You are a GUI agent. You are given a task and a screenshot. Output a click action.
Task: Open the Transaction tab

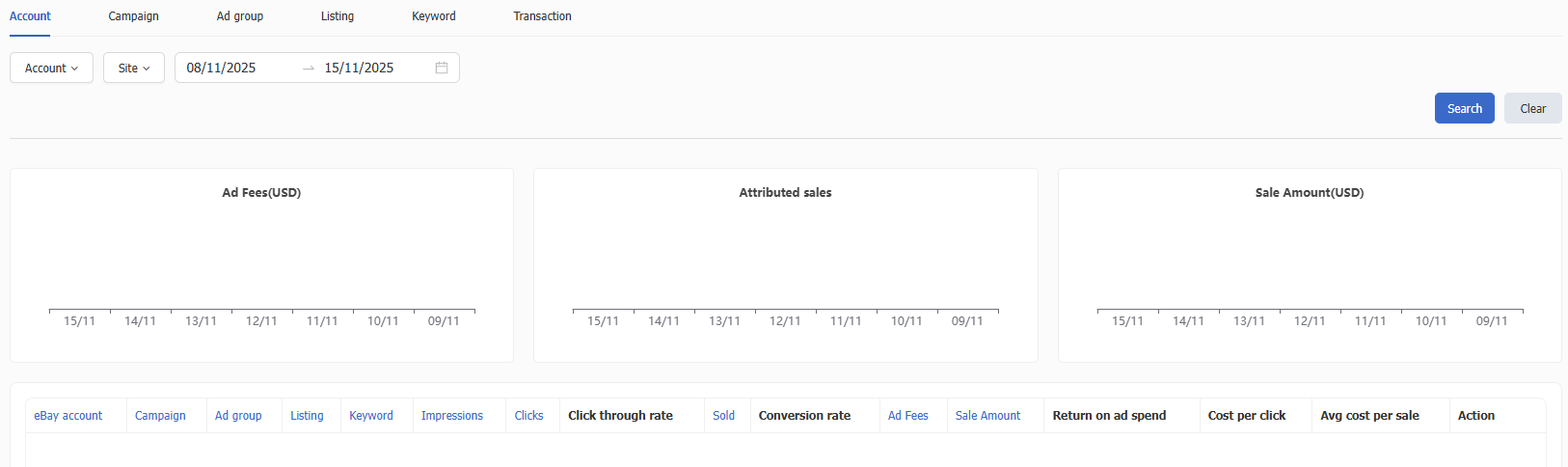(542, 16)
